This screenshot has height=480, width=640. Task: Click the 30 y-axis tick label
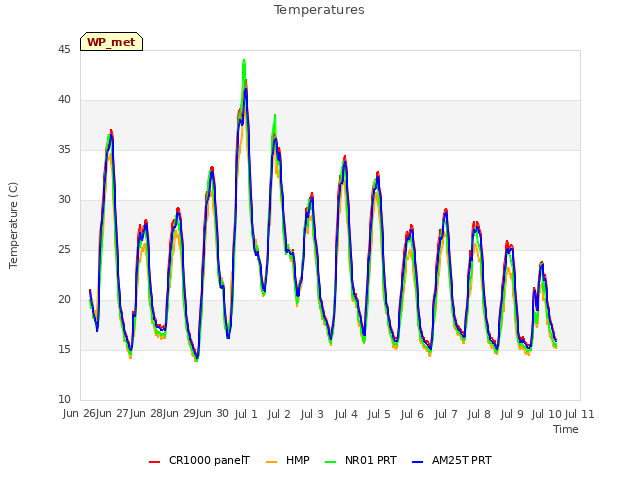click(x=64, y=200)
